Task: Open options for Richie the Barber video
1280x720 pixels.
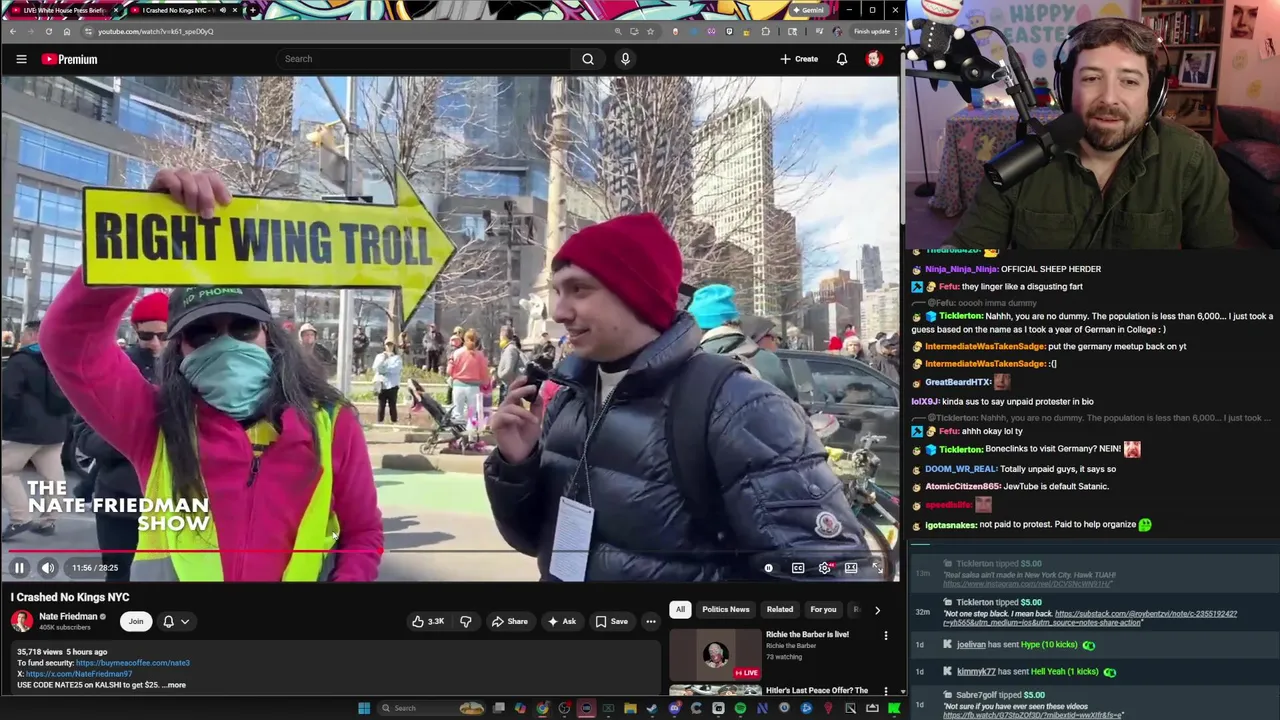Action: tap(886, 636)
